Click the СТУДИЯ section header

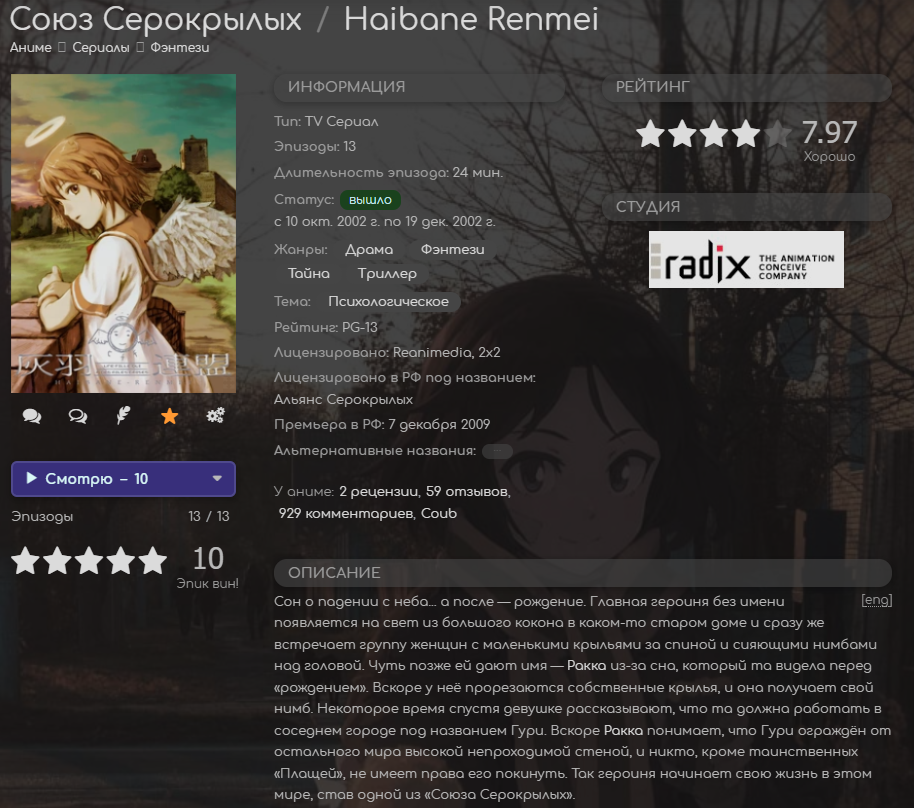click(746, 207)
